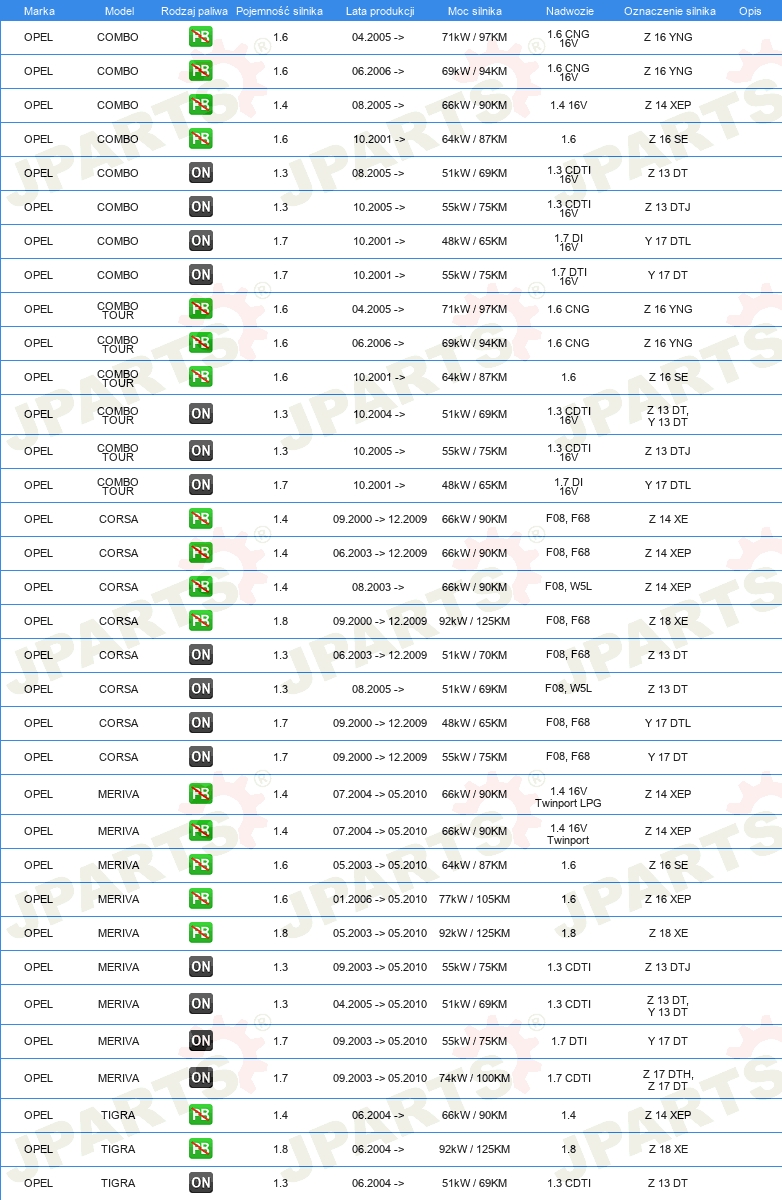Viewport: 782px width, 1200px height.
Task: Click ON icon in MERIVA 1.7 DTI Y 17 DT row
Action: 200,1041
